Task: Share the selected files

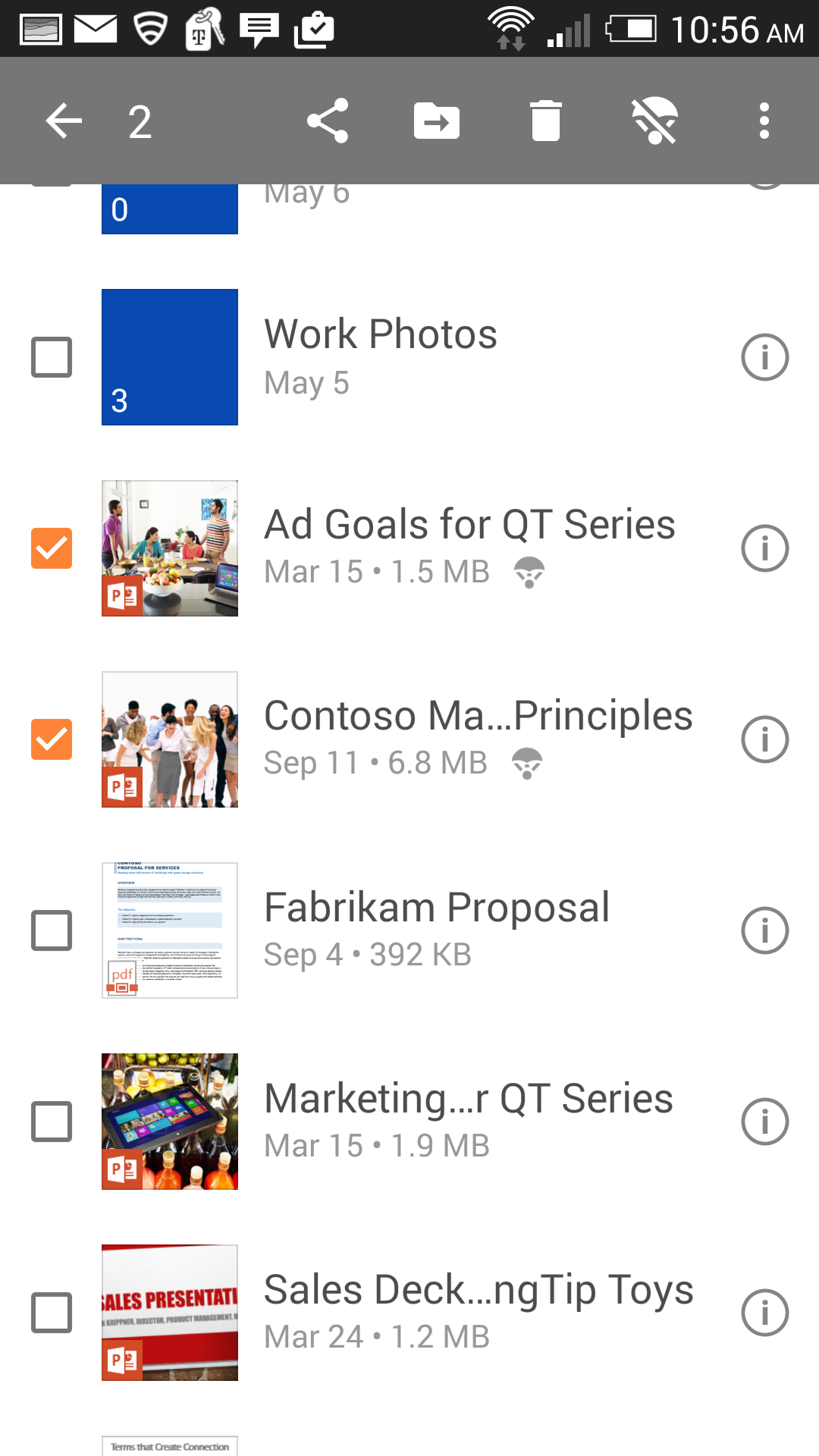Action: 328,121
